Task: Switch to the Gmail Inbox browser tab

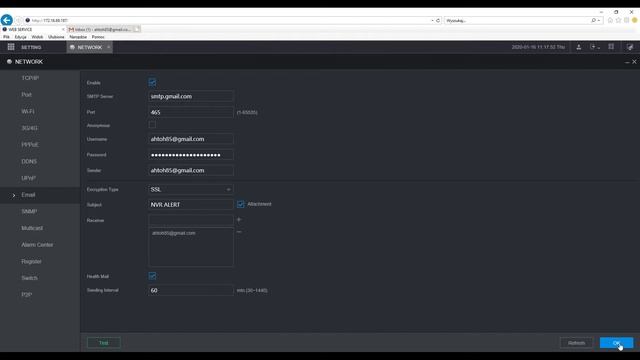Action: click(100, 29)
